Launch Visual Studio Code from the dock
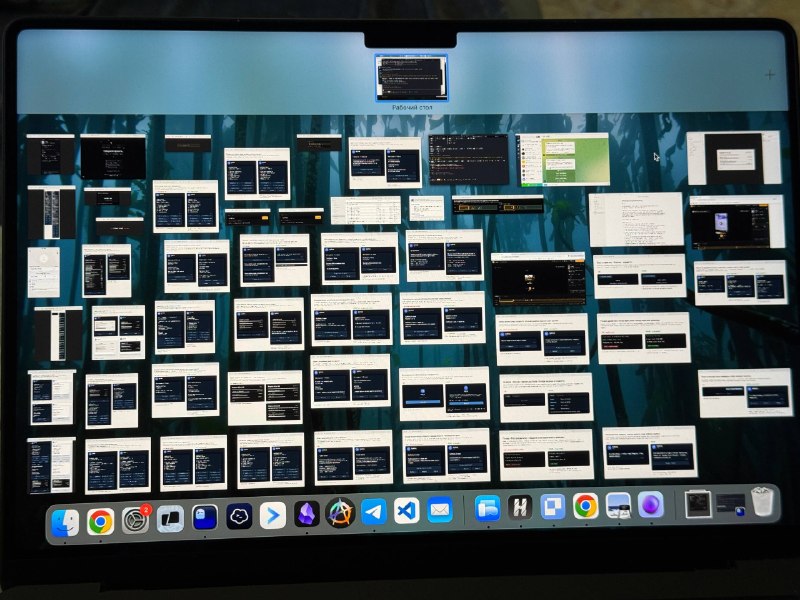Viewport: 800px width, 600px height. click(x=407, y=511)
